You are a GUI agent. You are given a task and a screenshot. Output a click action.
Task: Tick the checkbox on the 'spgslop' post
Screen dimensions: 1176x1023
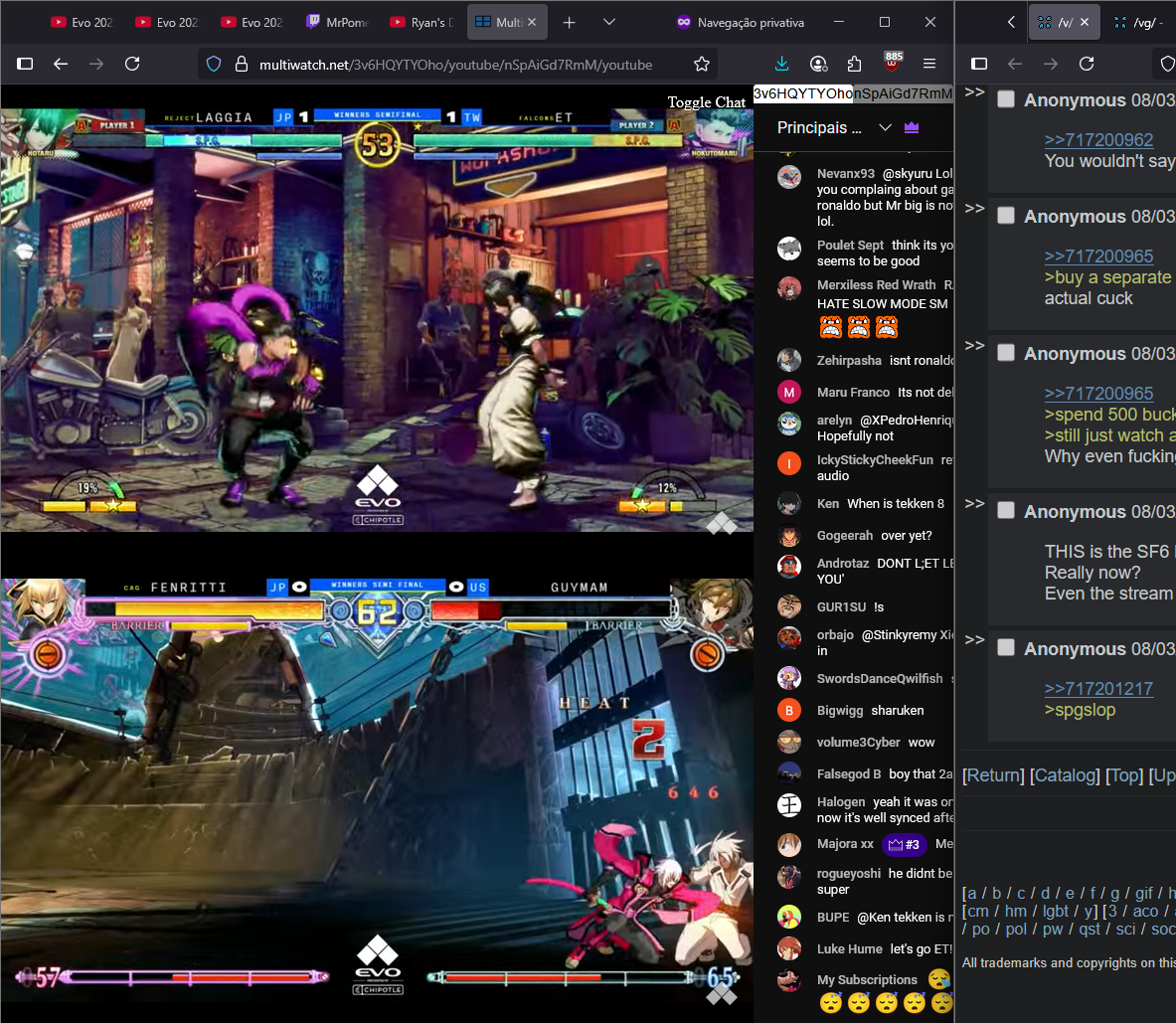click(1006, 648)
